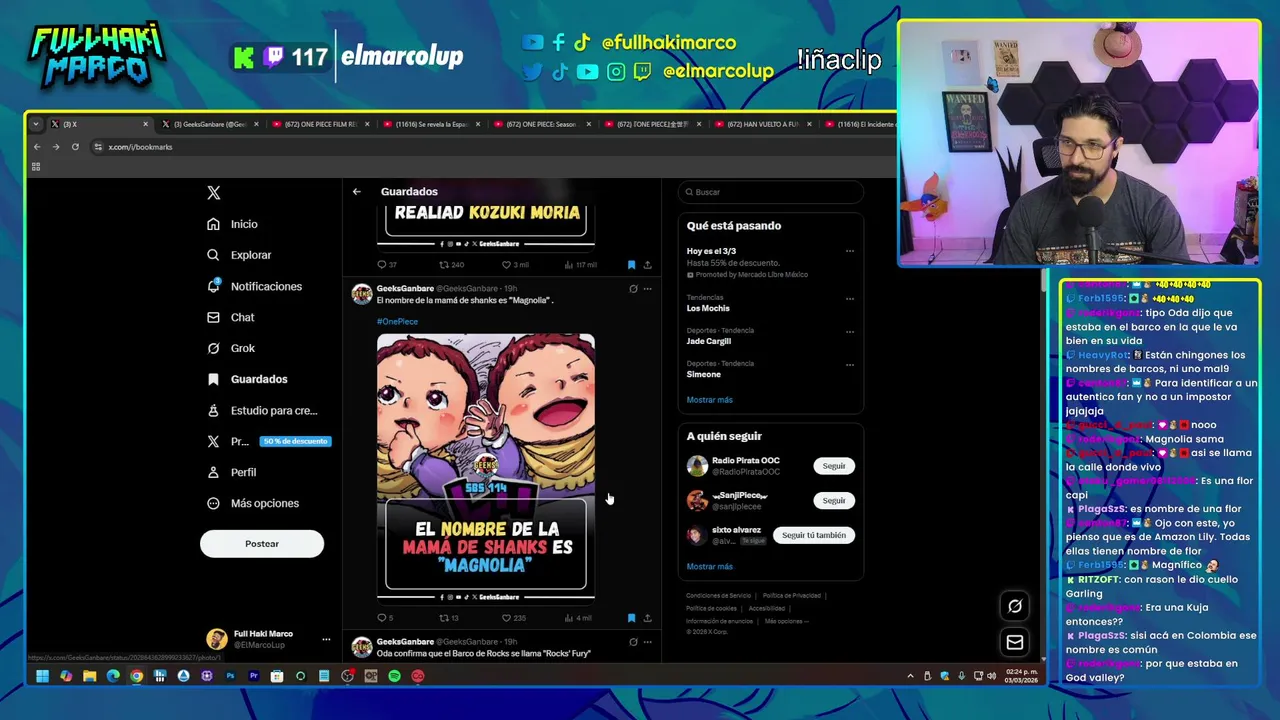Viewport: 1280px width, 720px height.
Task: Toggle bookmark on the Kozuki Moria post
Action: [x=631, y=265]
